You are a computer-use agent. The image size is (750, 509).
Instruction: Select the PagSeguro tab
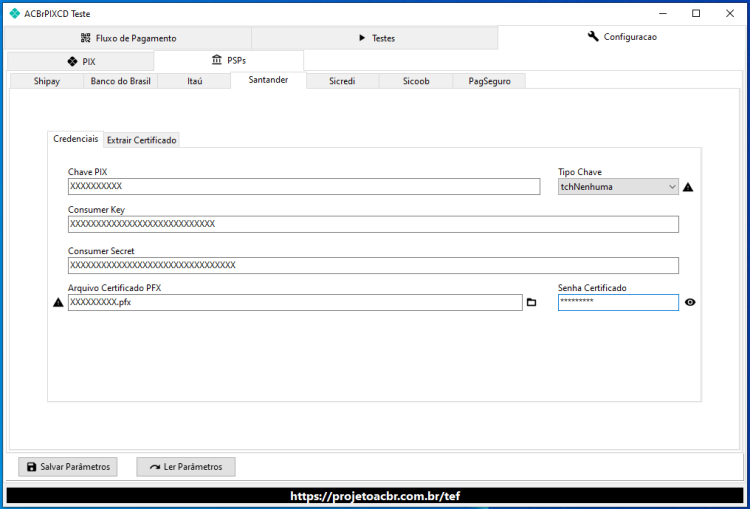[489, 81]
